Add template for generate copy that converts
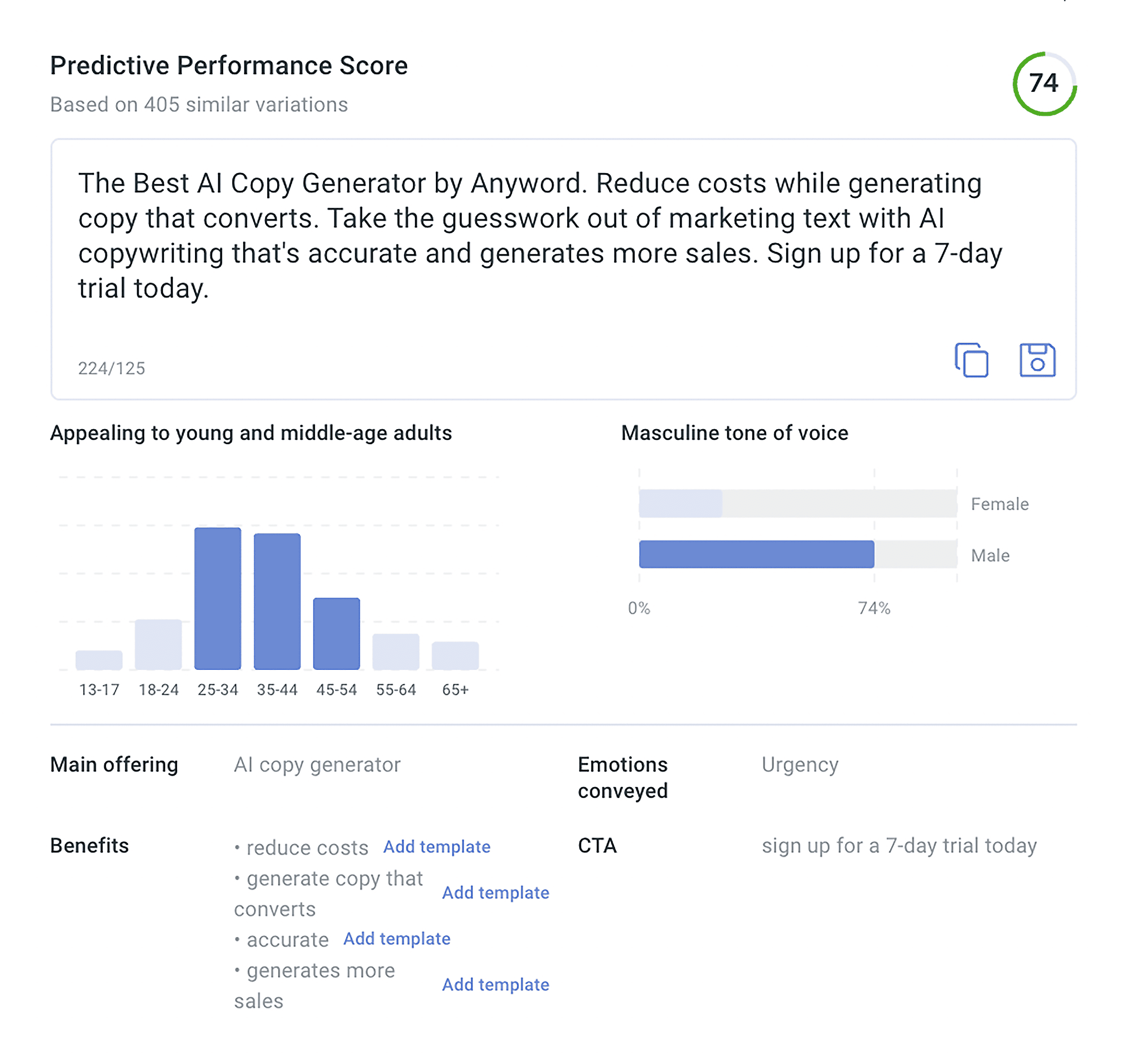The width and height of the screenshot is (1121, 1064). tap(496, 892)
